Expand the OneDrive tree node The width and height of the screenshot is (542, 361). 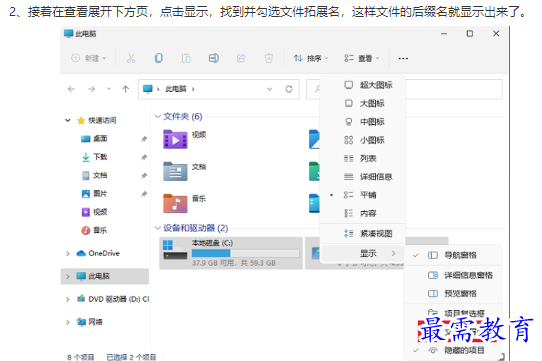pos(68,253)
